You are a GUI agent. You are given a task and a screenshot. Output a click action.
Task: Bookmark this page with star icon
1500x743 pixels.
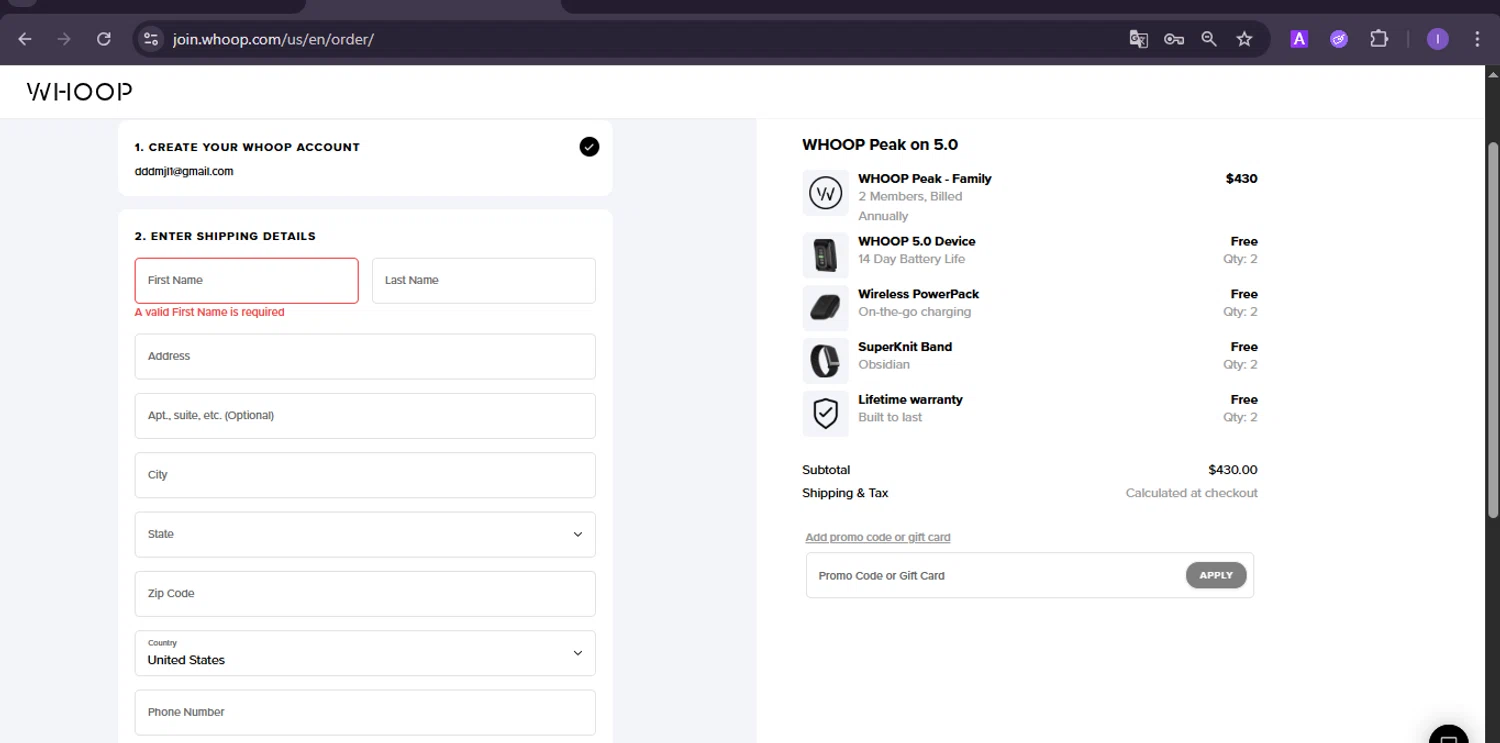tap(1244, 39)
